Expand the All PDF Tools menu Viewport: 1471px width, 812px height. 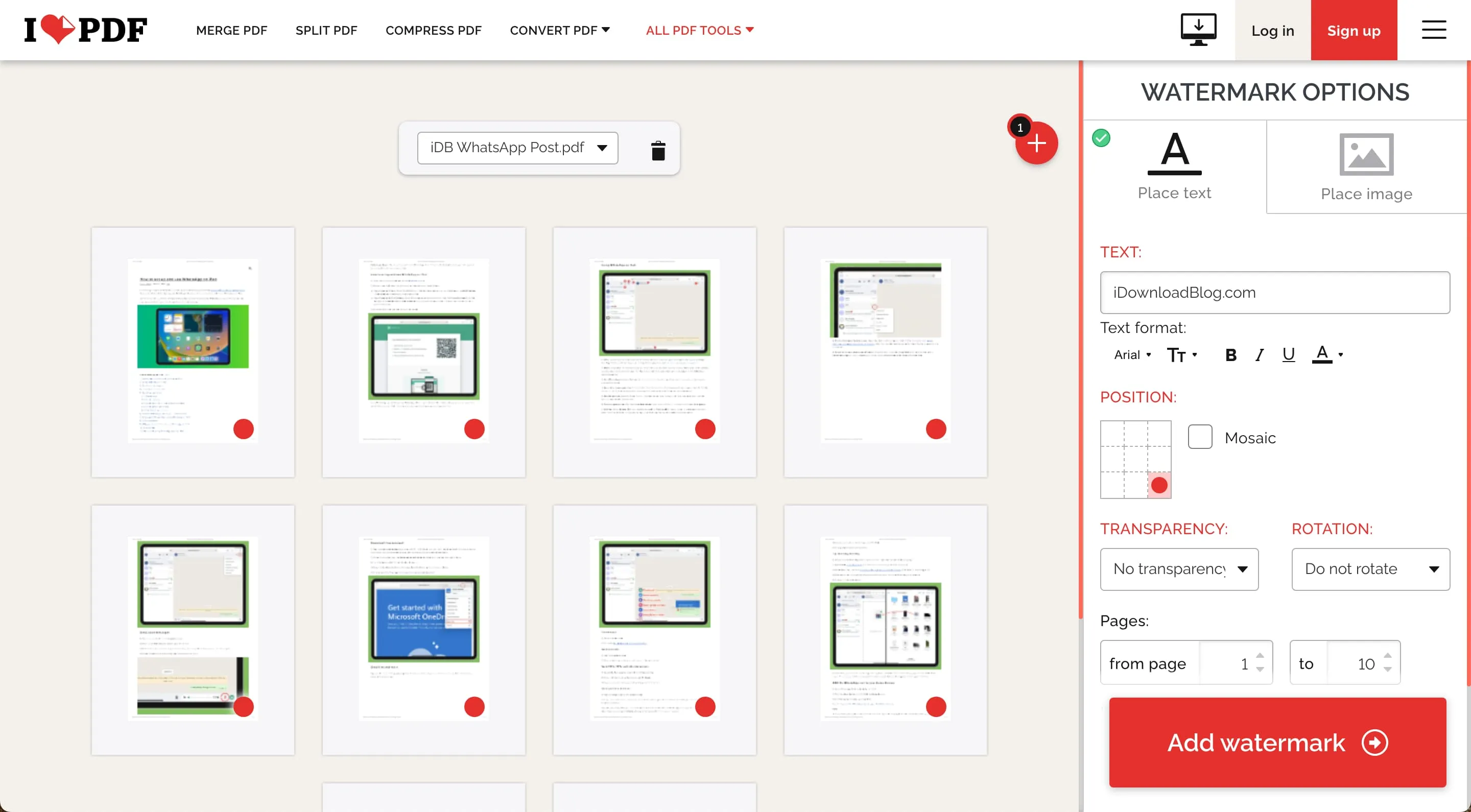[700, 30]
